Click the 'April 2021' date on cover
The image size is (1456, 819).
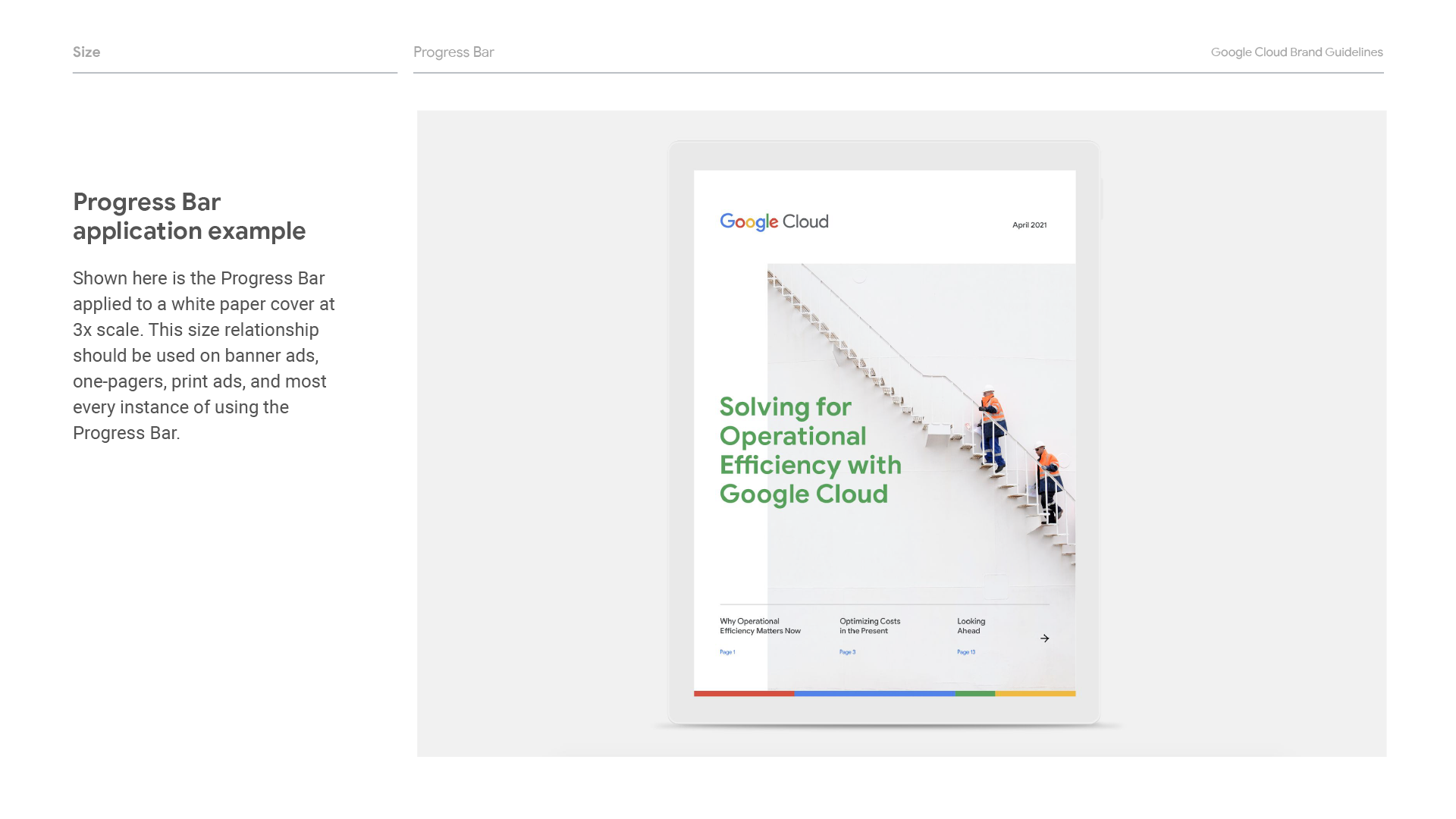tap(1029, 225)
